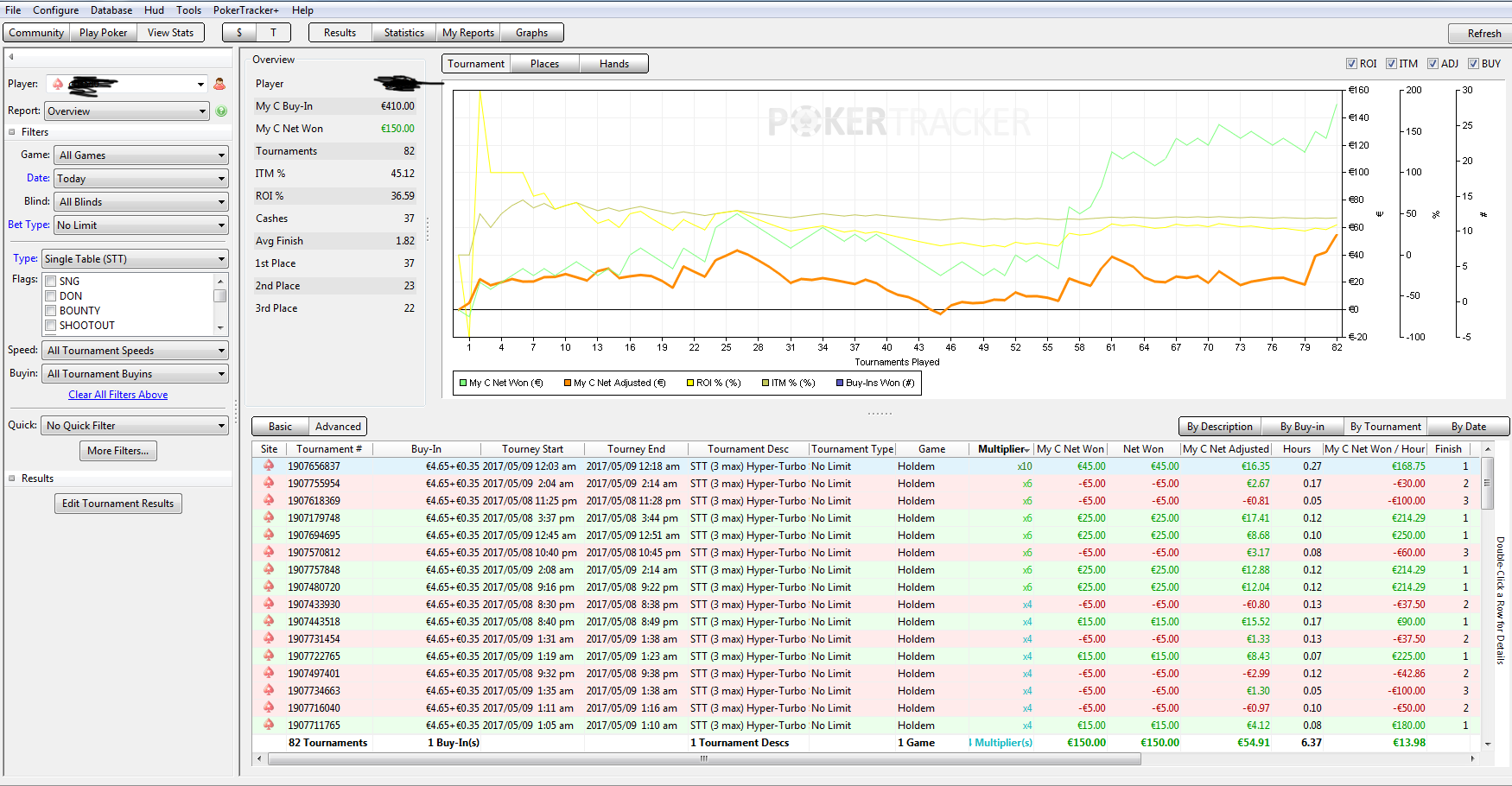1512x786 pixels.
Task: Click site icon for tournament 1907480720
Action: pyautogui.click(x=269, y=586)
